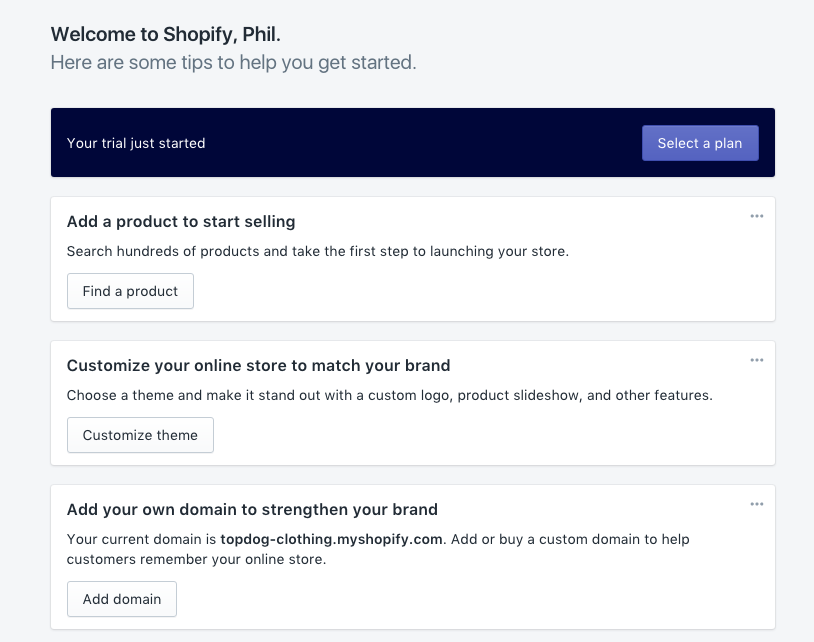Image resolution: width=814 pixels, height=642 pixels.
Task: Click the 'Your trial just started' text
Action: 135,143
